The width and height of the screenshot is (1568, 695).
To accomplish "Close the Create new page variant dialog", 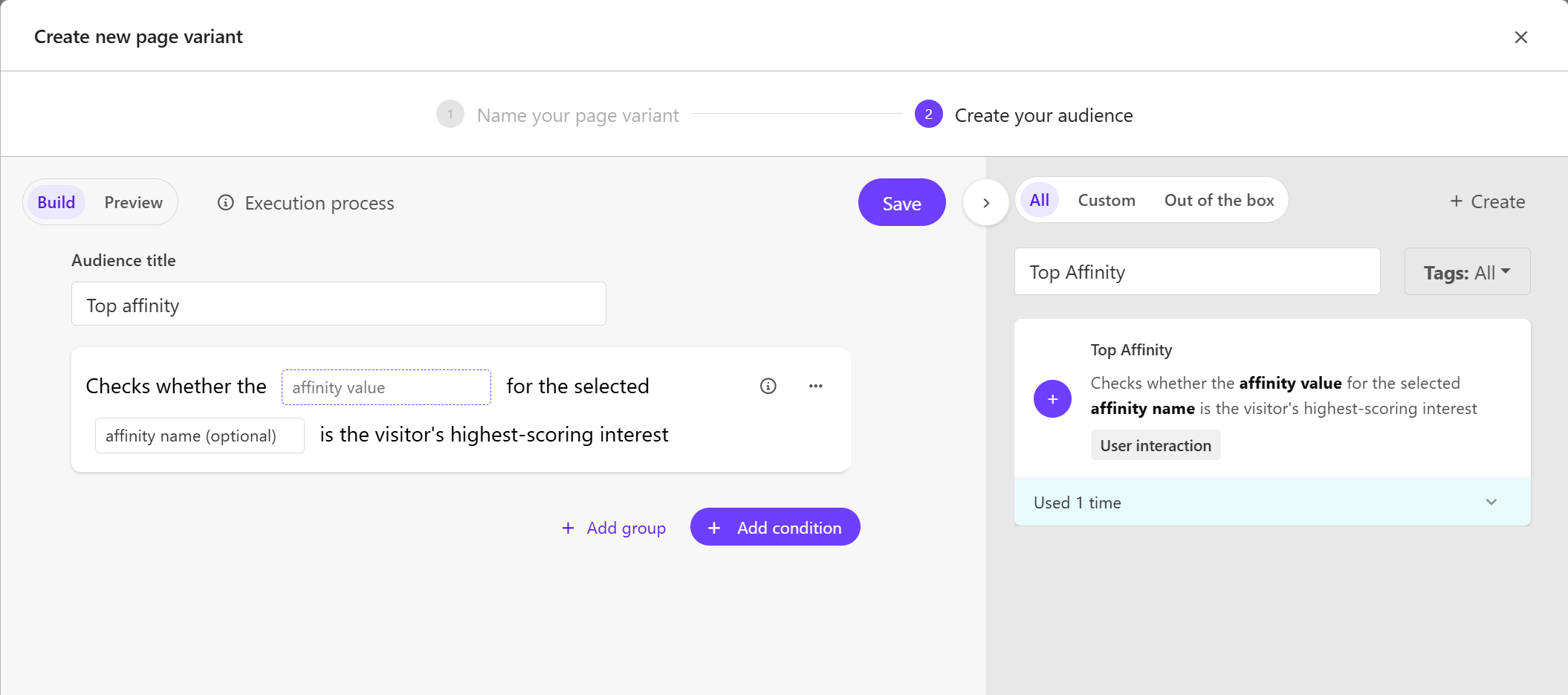I will point(1520,37).
